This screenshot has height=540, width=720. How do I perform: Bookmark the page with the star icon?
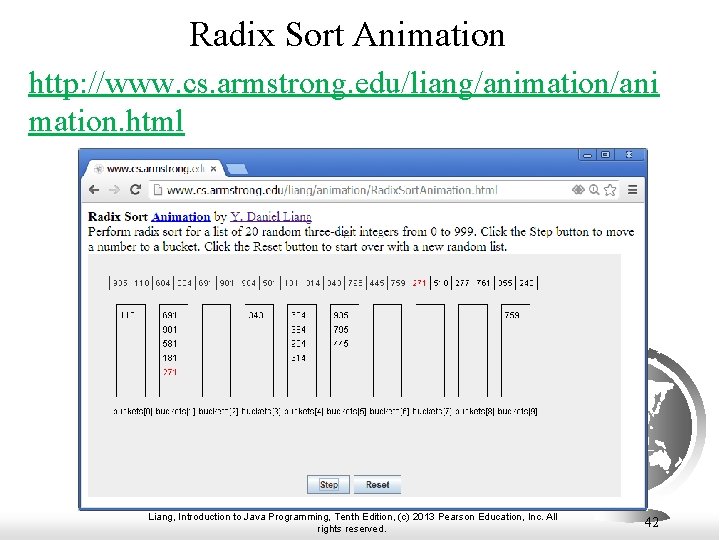pyautogui.click(x=610, y=190)
